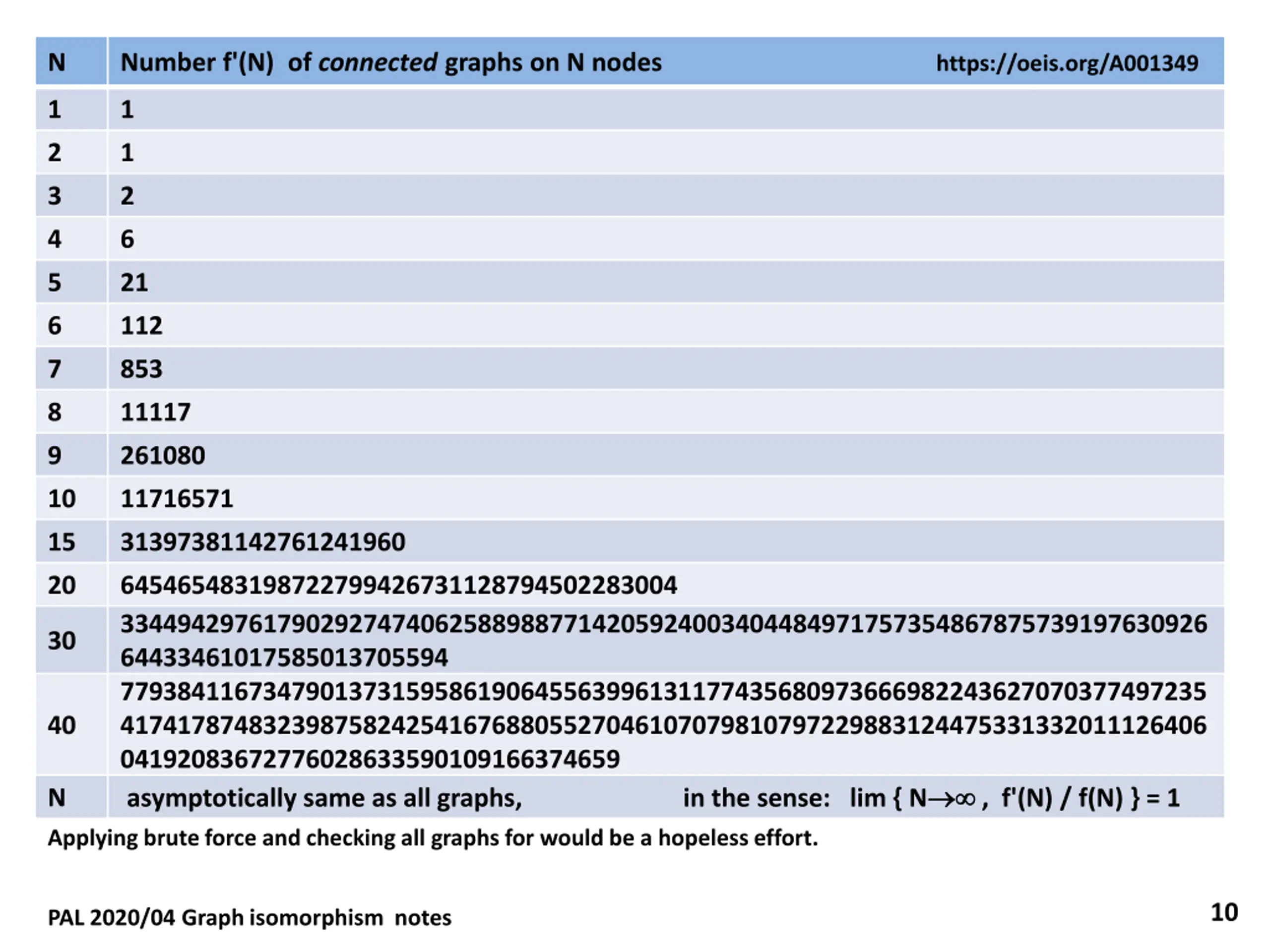This screenshot has width=1270, height=952.
Task: Select the footer 'PAL 2020/04 Graph isomorphism notes'
Action: coord(249,918)
